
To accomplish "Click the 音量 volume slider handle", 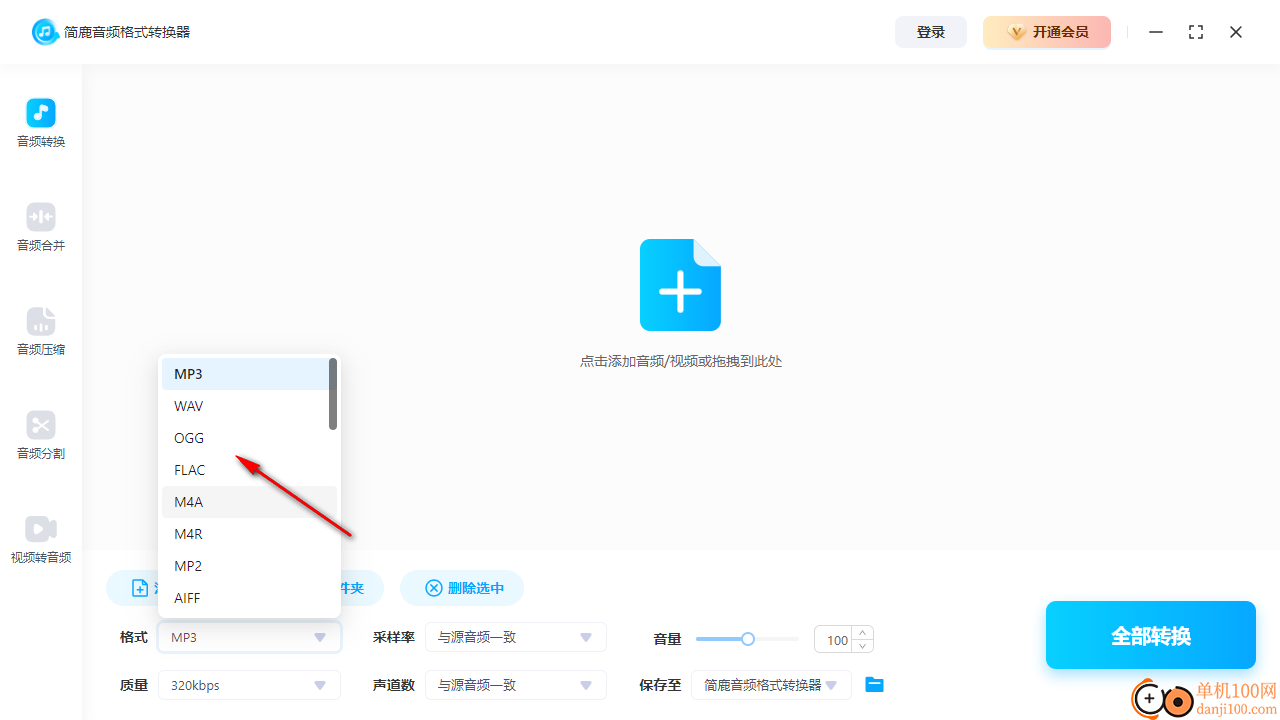I will click(x=747, y=639).
